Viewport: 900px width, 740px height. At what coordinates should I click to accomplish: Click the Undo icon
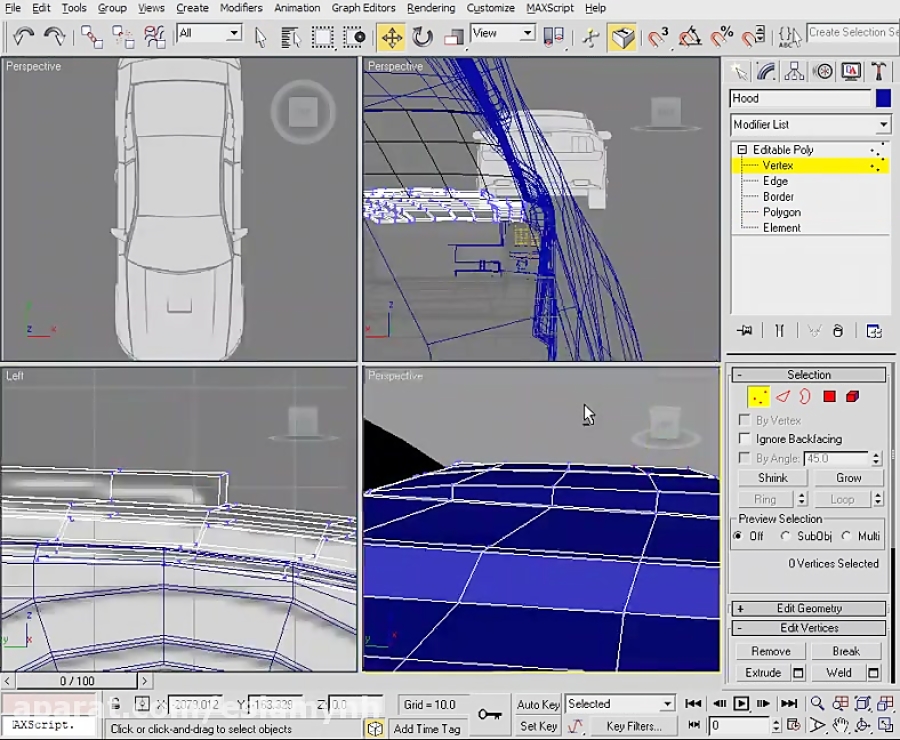tap(24, 35)
